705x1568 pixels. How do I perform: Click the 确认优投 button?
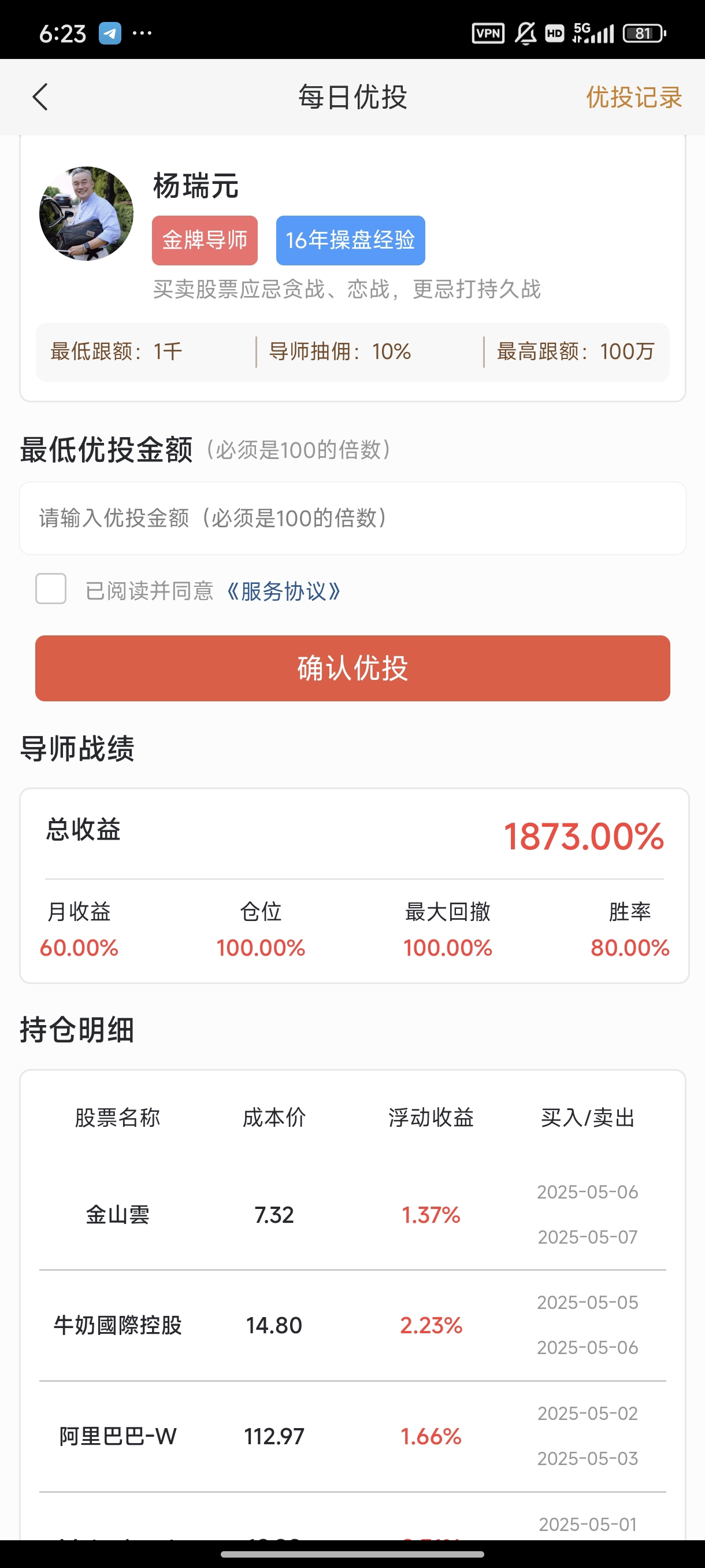pyautogui.click(x=353, y=668)
